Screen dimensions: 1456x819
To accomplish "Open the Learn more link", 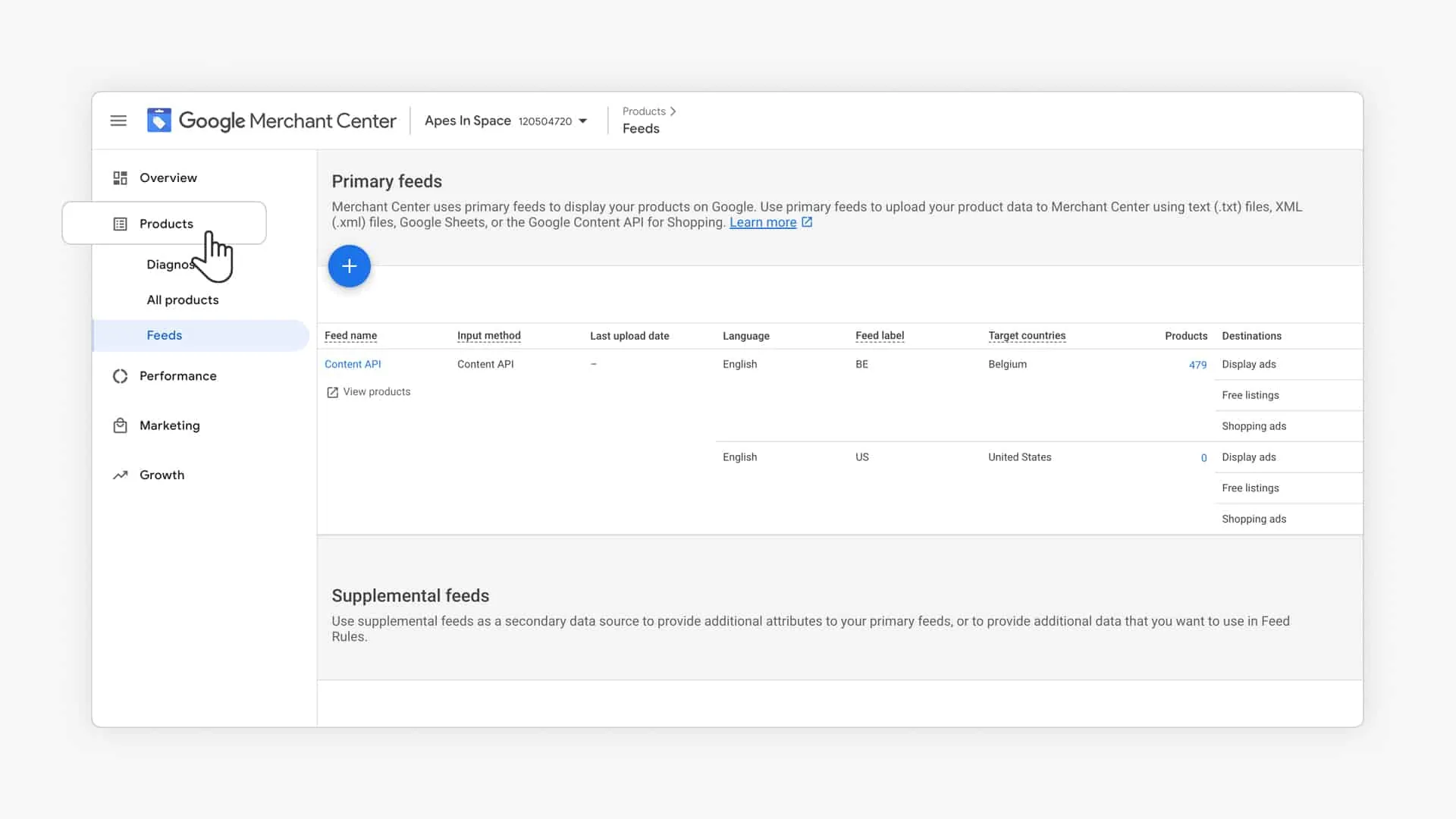I will [762, 222].
